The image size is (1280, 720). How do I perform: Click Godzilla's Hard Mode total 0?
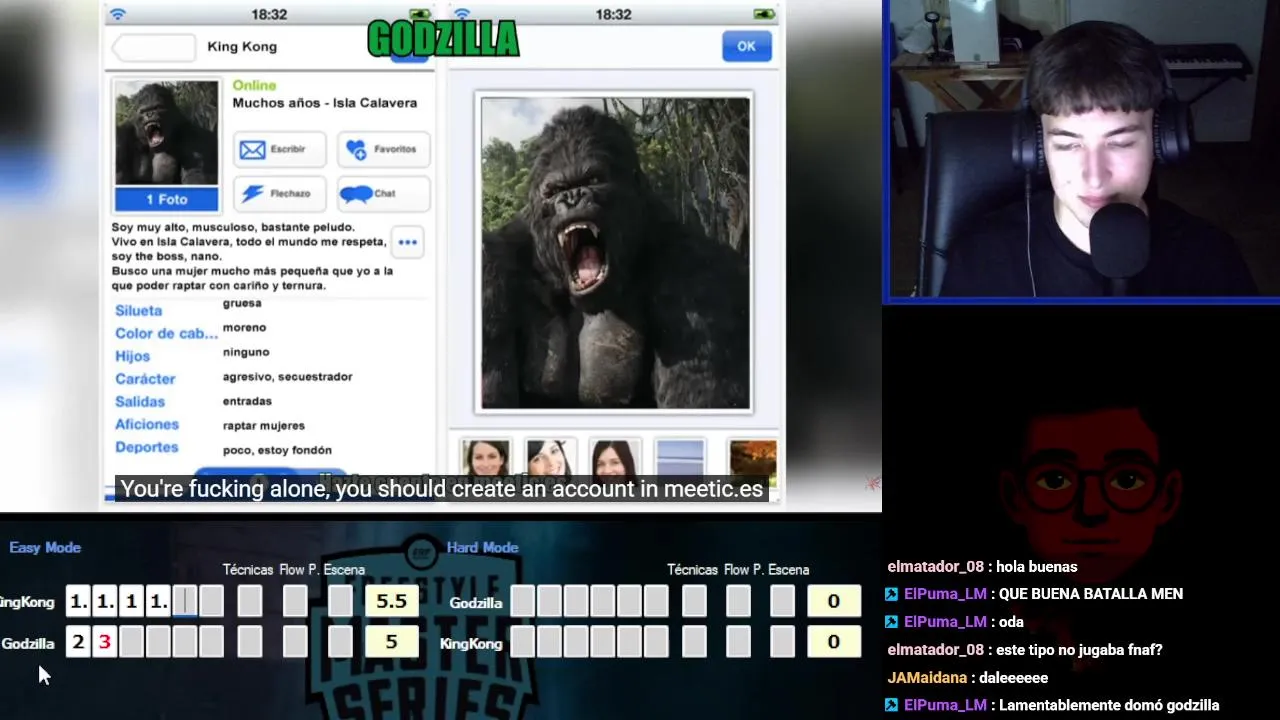click(x=834, y=601)
